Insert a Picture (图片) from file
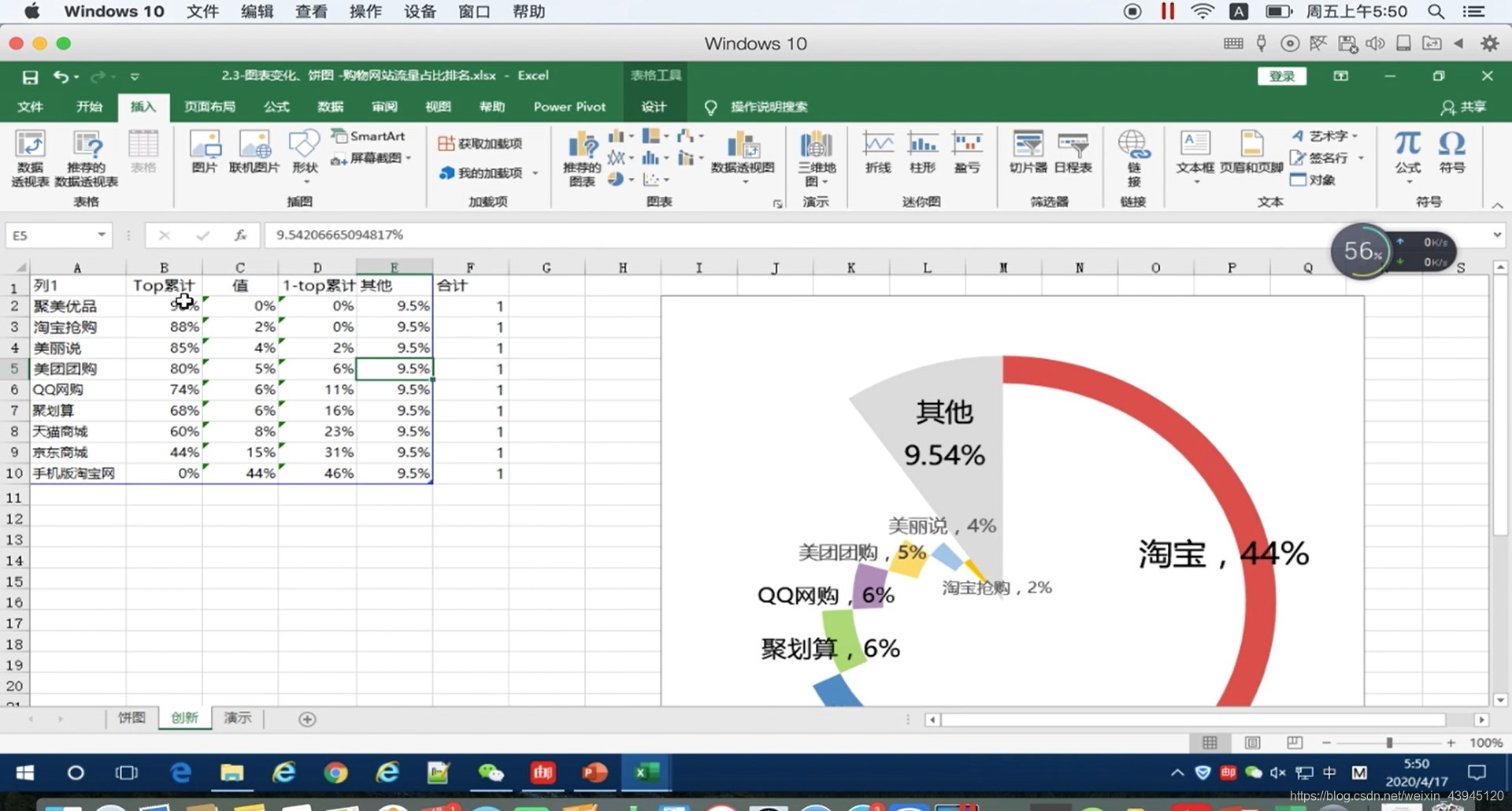Viewport: 1512px width, 811px height. click(205, 151)
